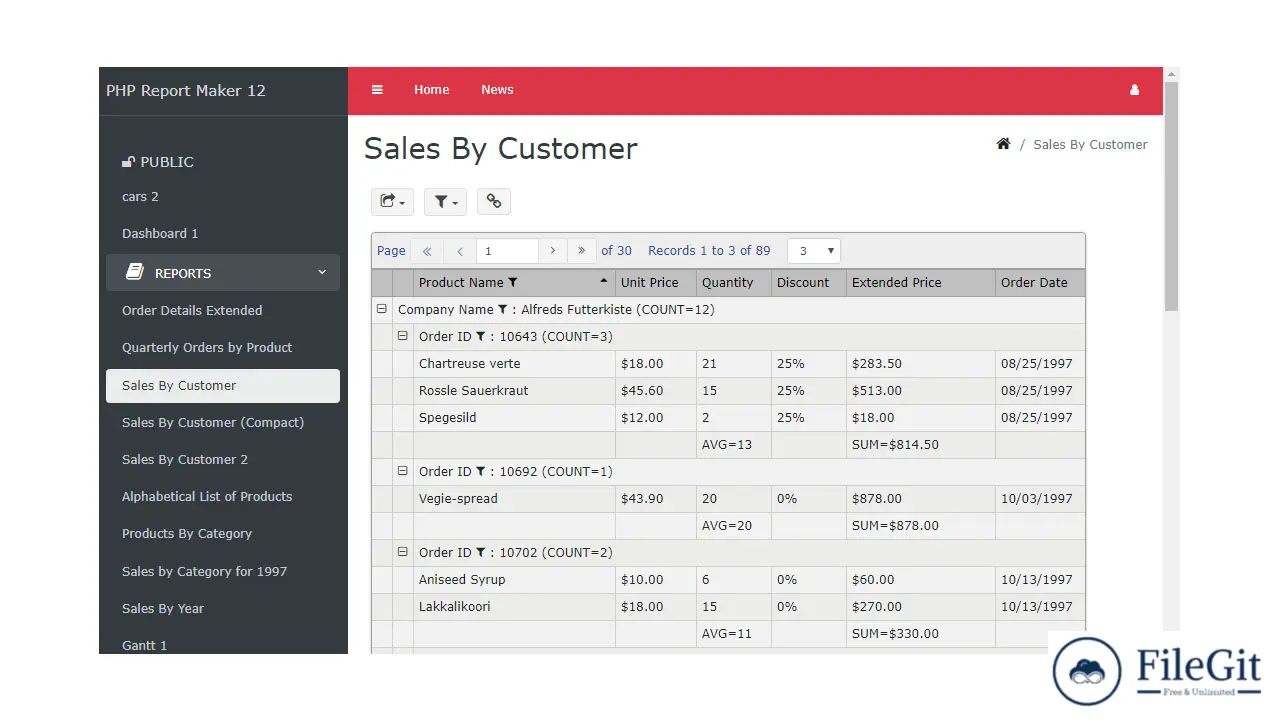This screenshot has width=1280, height=720.
Task: Select Sales By Customer sidebar item
Action: (223, 386)
